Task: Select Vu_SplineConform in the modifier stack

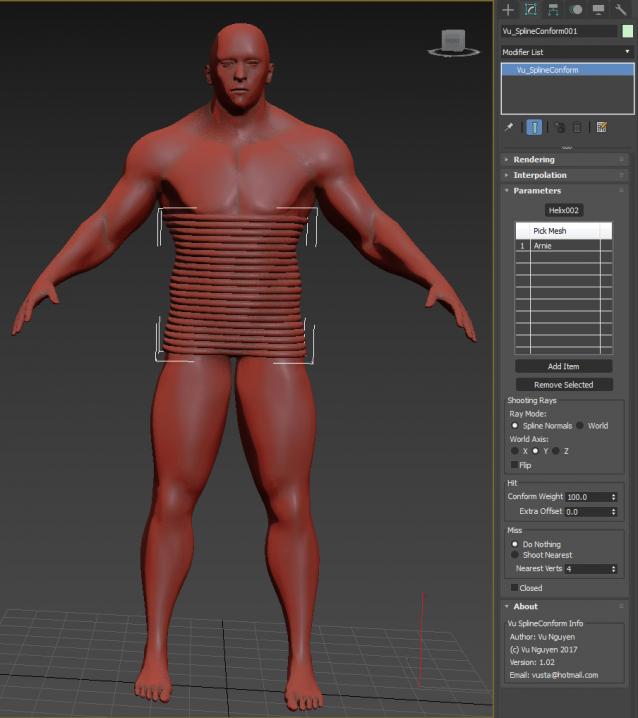Action: (x=547, y=70)
